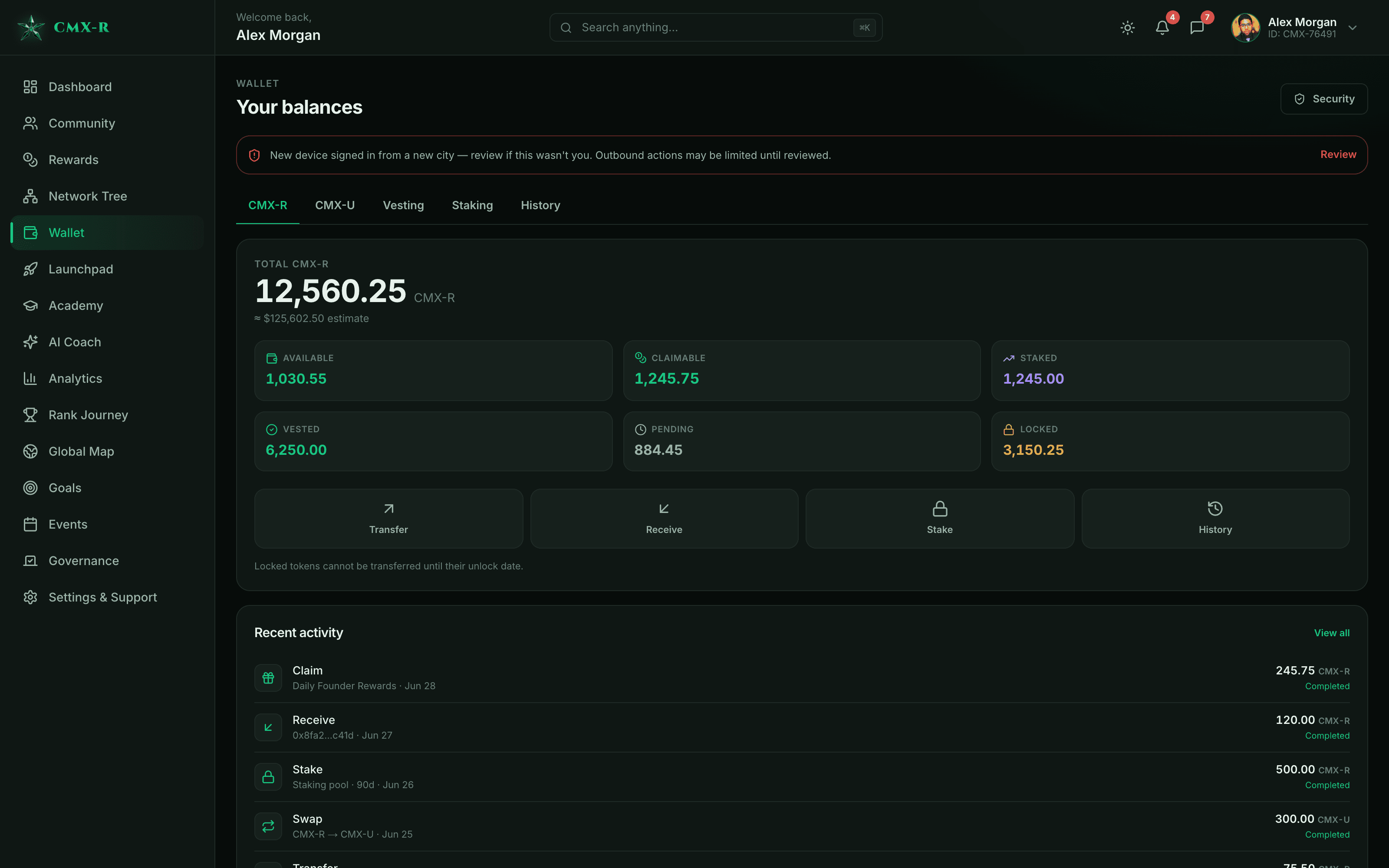Select the CMX-R tab

point(267,206)
